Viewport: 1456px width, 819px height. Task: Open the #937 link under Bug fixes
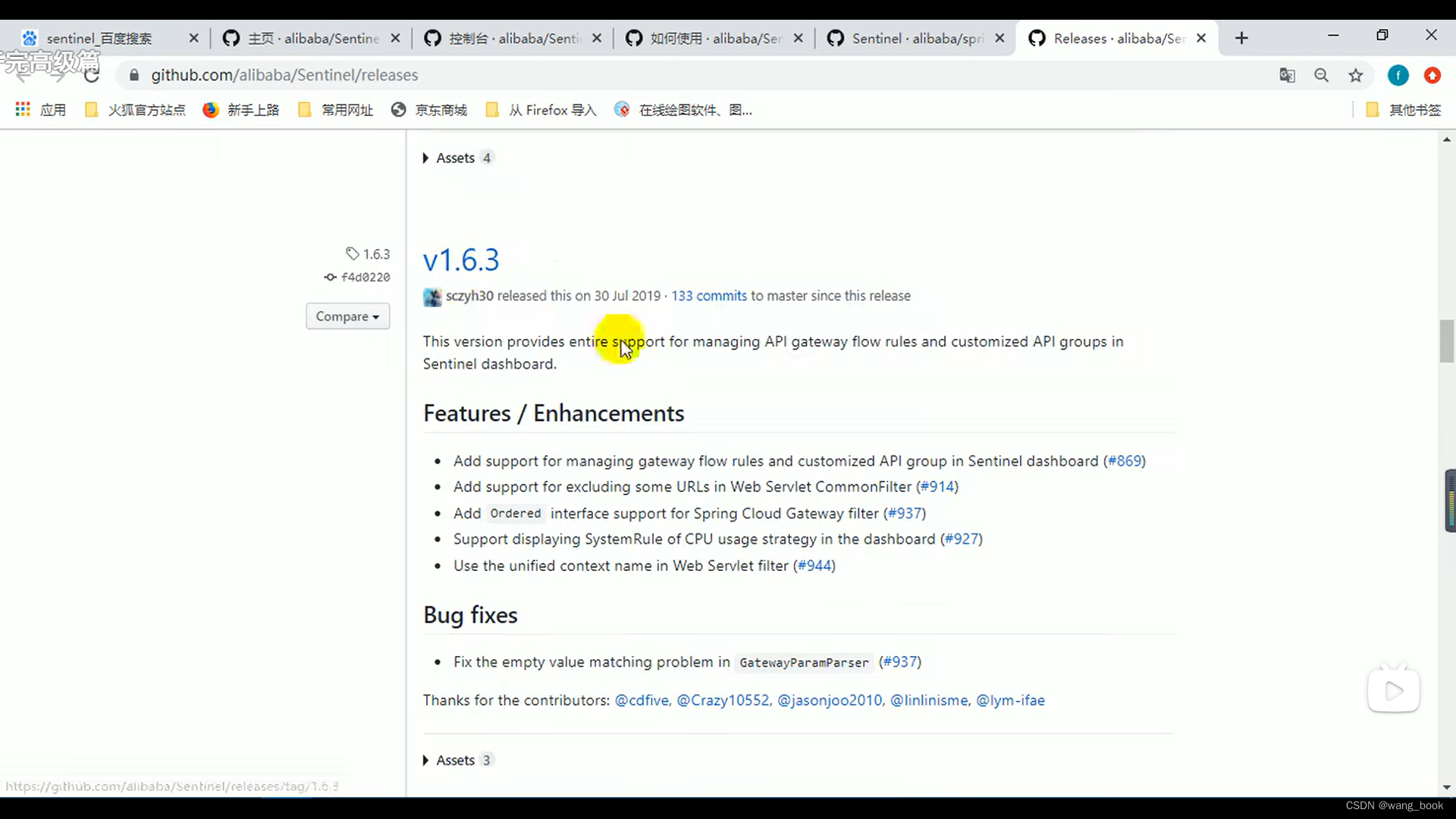(900, 662)
